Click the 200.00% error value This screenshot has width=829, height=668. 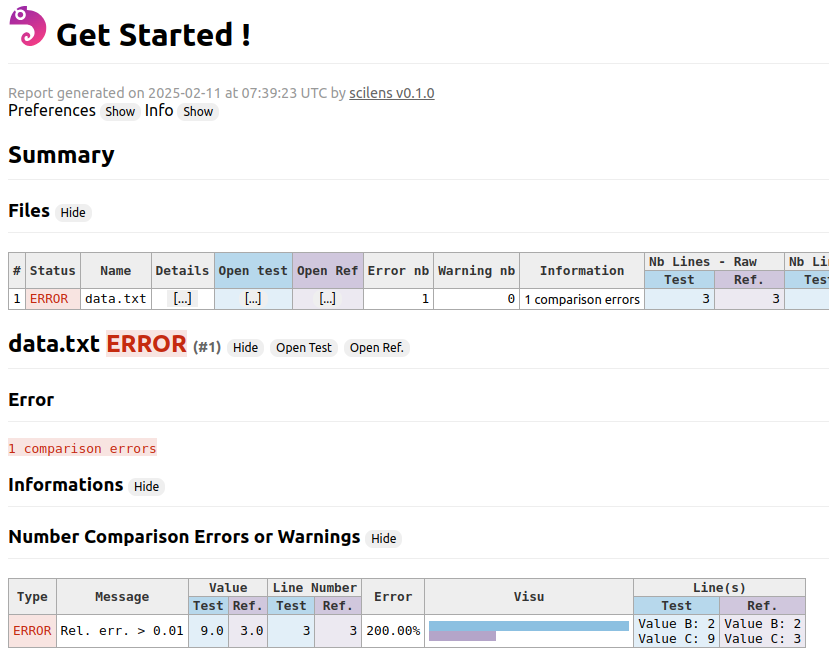pyautogui.click(x=392, y=630)
